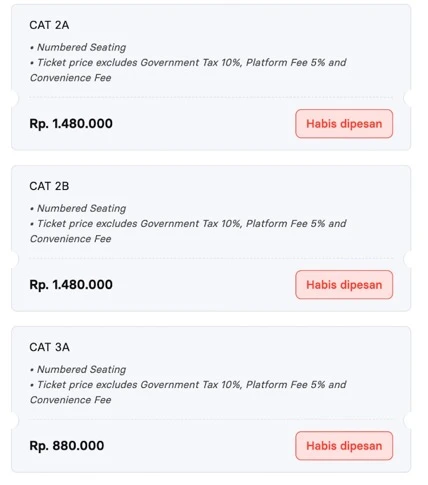Click the tax and fee note in CAT 3A
This screenshot has width=428, height=485.
coord(188,392)
